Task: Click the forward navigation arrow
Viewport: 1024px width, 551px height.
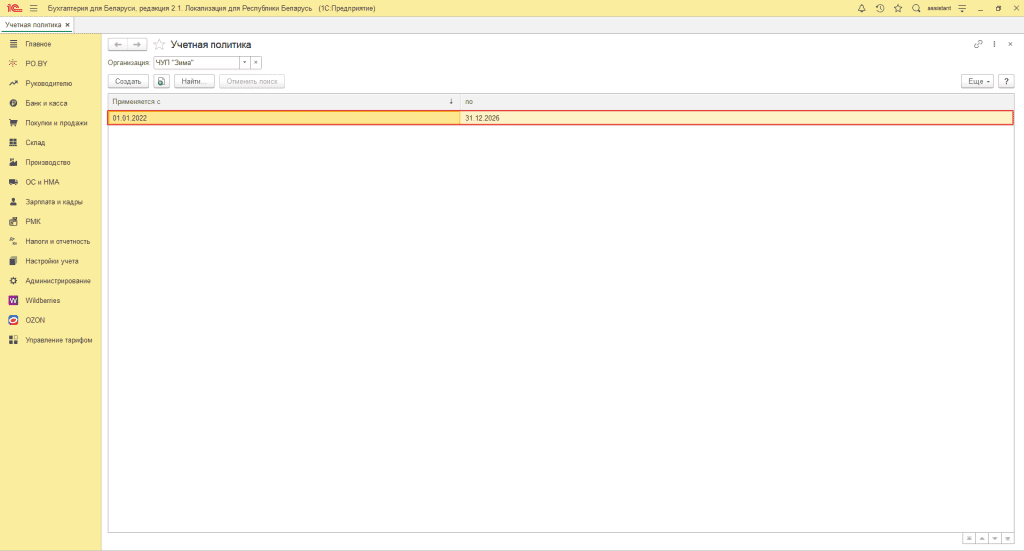Action: (x=137, y=45)
